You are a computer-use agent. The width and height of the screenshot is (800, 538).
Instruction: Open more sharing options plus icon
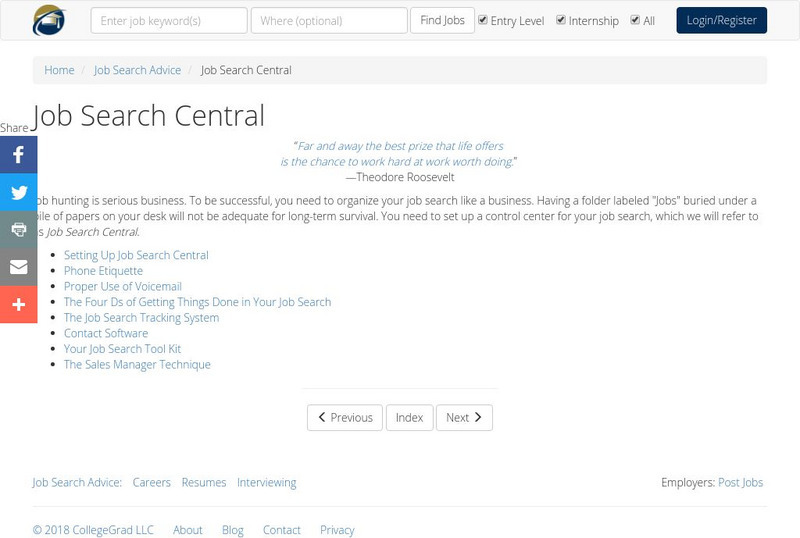(x=18, y=305)
